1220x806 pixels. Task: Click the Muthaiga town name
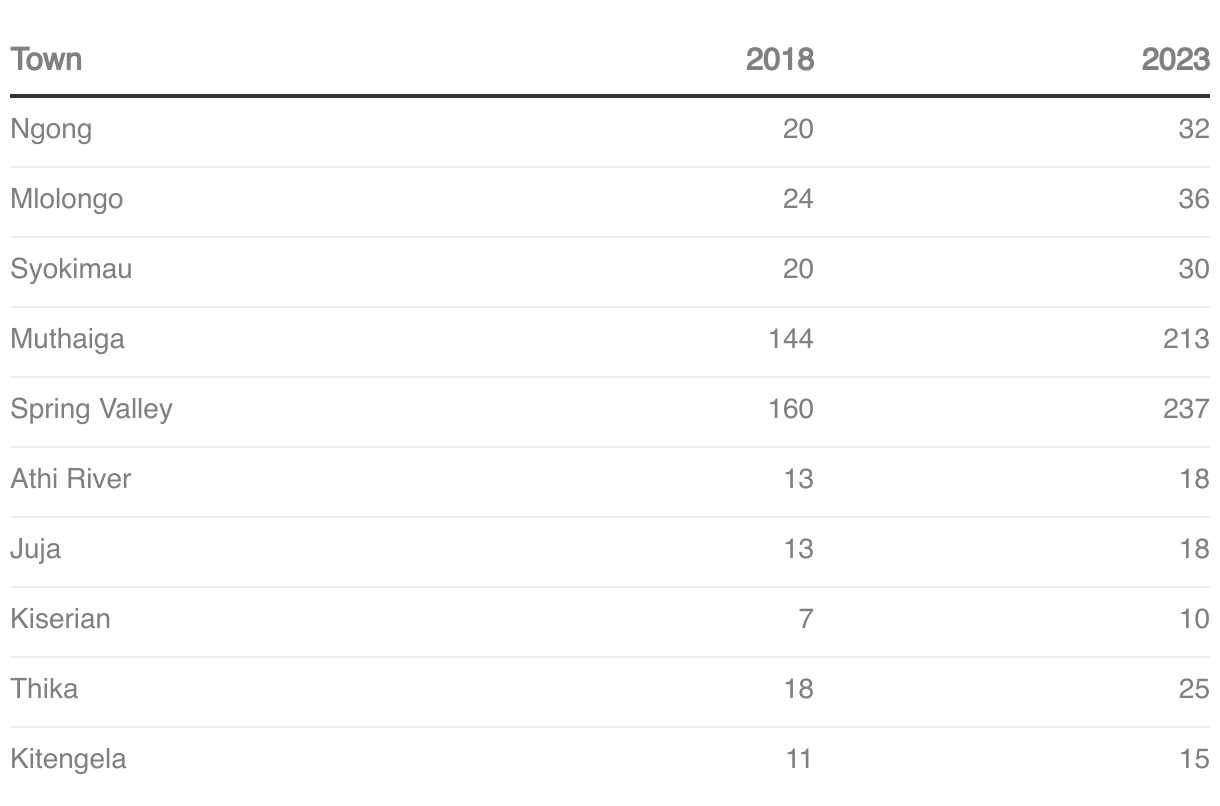point(68,339)
